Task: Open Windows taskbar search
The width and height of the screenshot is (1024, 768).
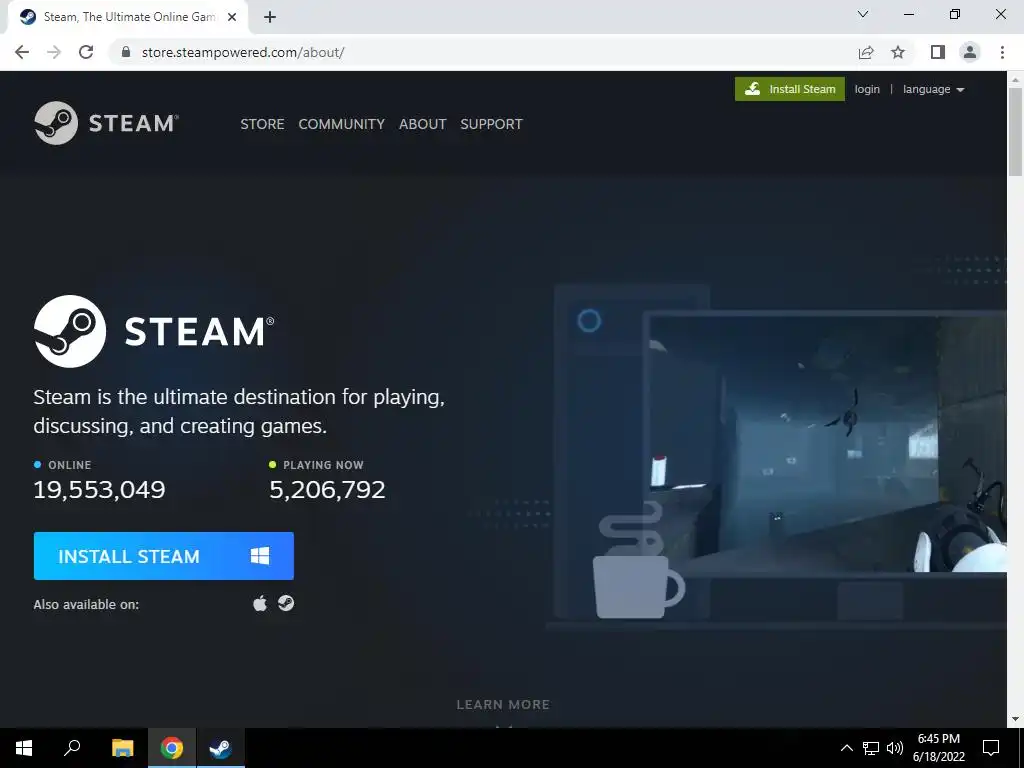Action: (x=72, y=748)
